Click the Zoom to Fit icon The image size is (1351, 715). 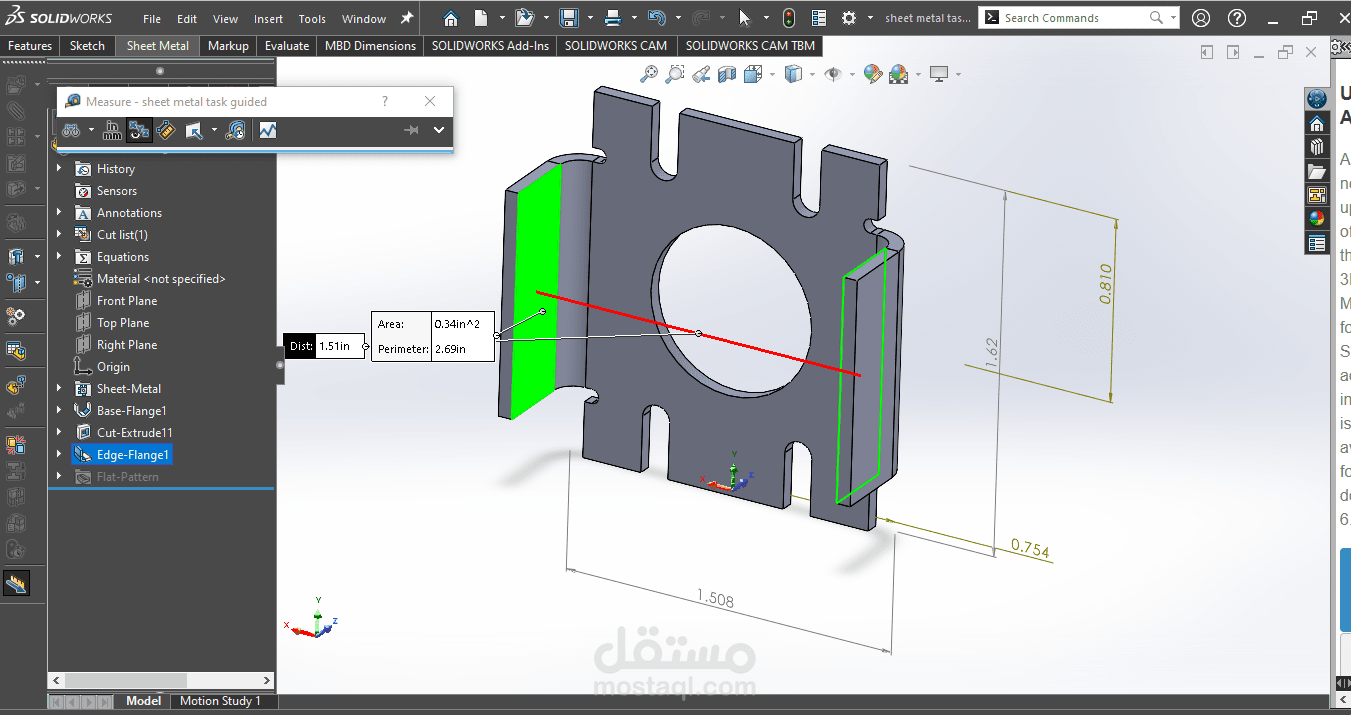[x=650, y=74]
